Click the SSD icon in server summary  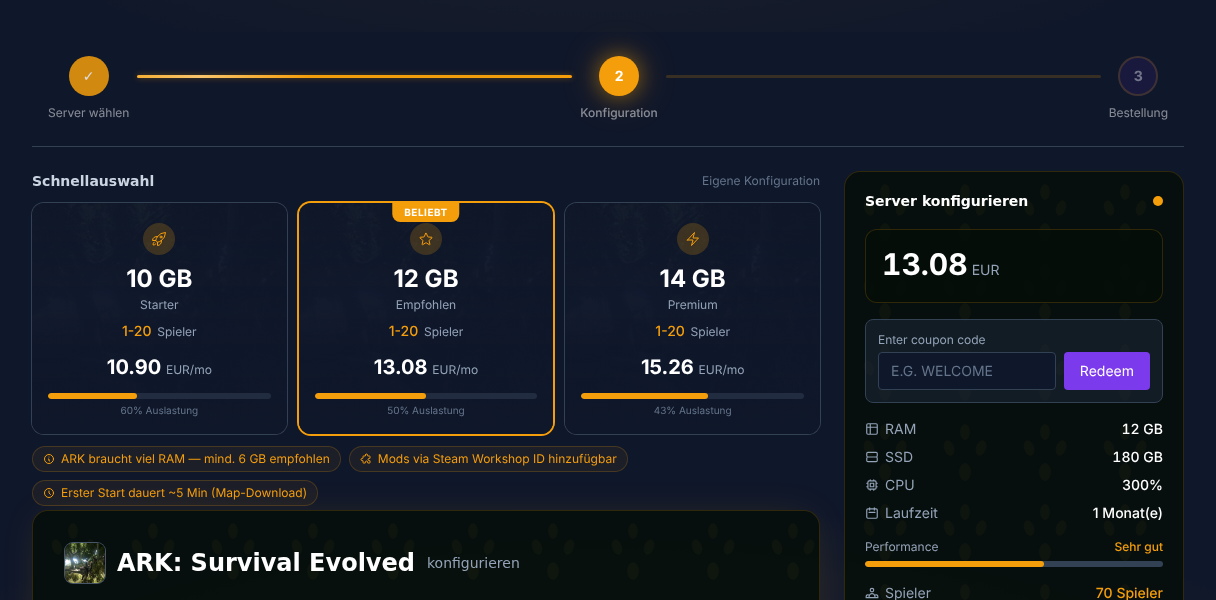pyautogui.click(x=872, y=457)
